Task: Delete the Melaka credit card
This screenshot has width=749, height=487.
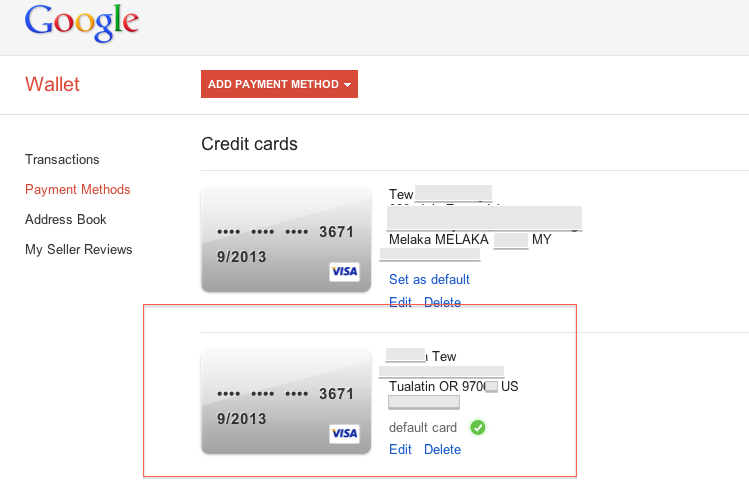Action: [x=442, y=302]
